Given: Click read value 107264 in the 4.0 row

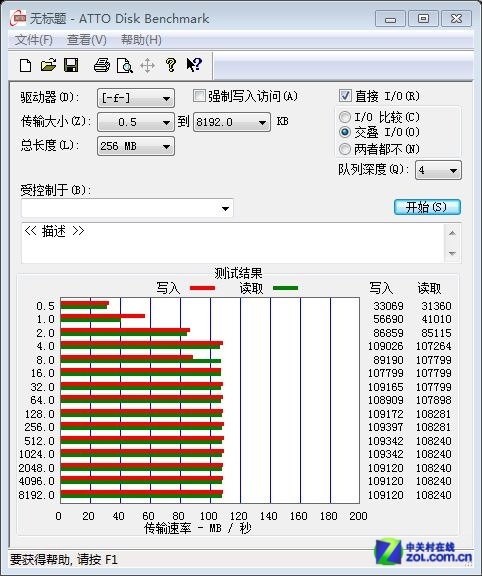Looking at the screenshot, I should click(x=434, y=346).
